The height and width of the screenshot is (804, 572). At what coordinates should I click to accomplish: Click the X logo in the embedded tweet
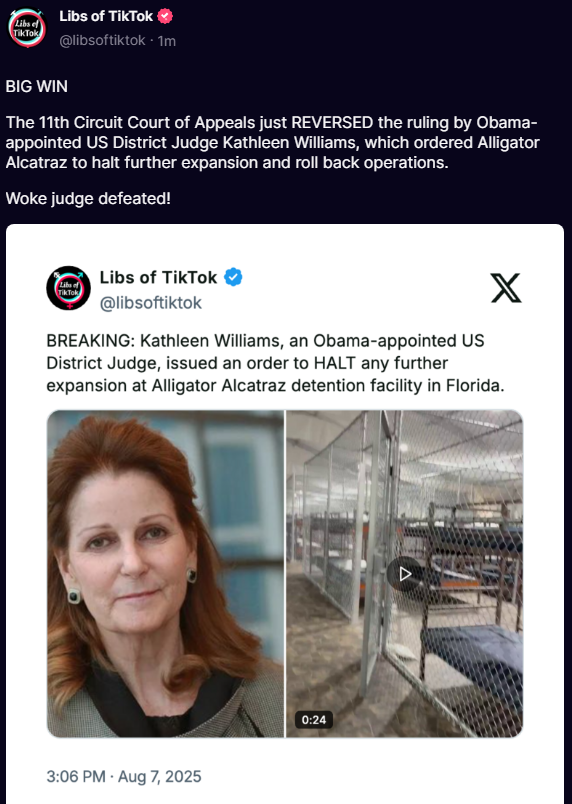(505, 288)
